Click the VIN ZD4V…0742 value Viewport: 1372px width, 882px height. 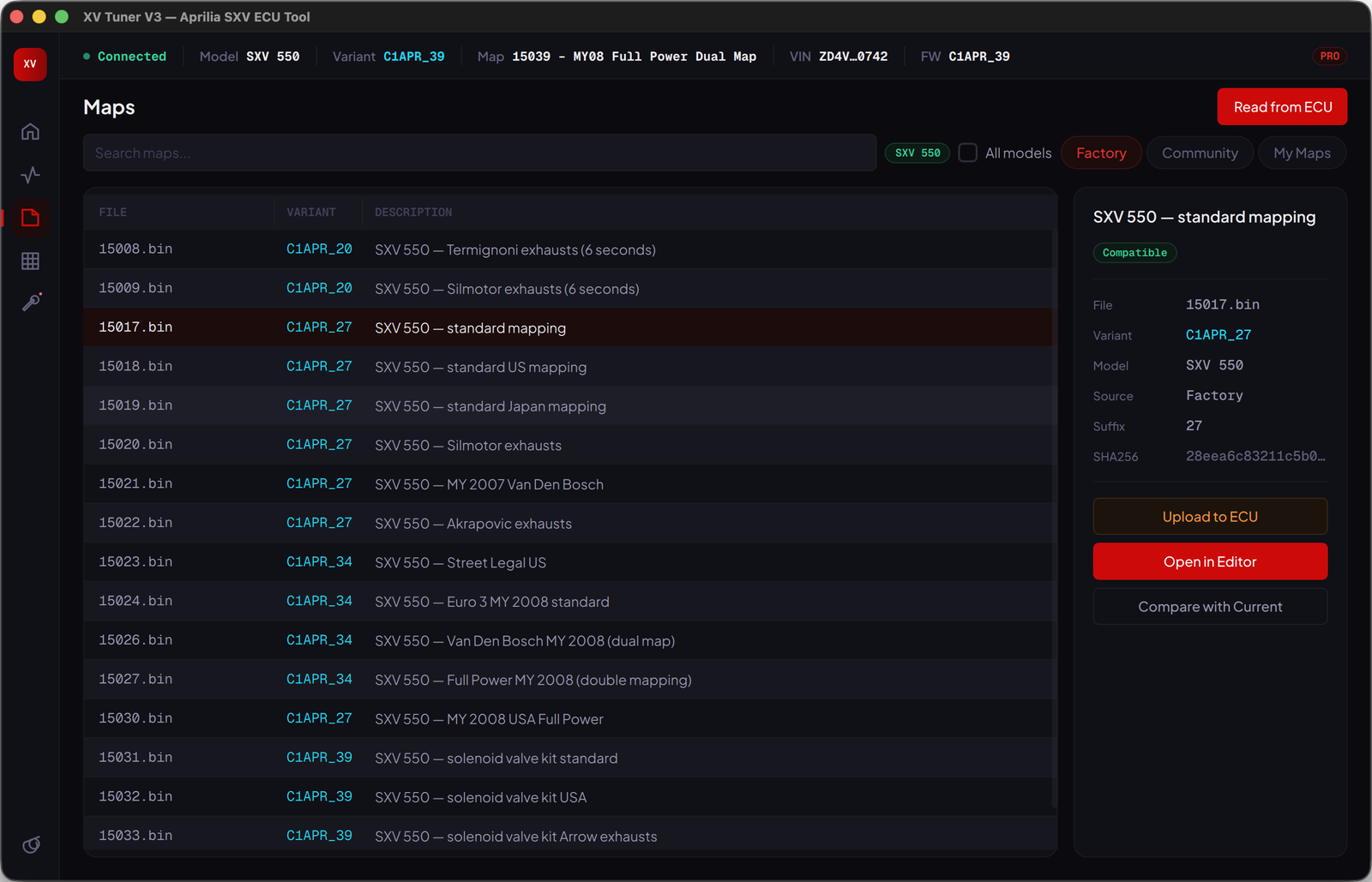tap(852, 57)
